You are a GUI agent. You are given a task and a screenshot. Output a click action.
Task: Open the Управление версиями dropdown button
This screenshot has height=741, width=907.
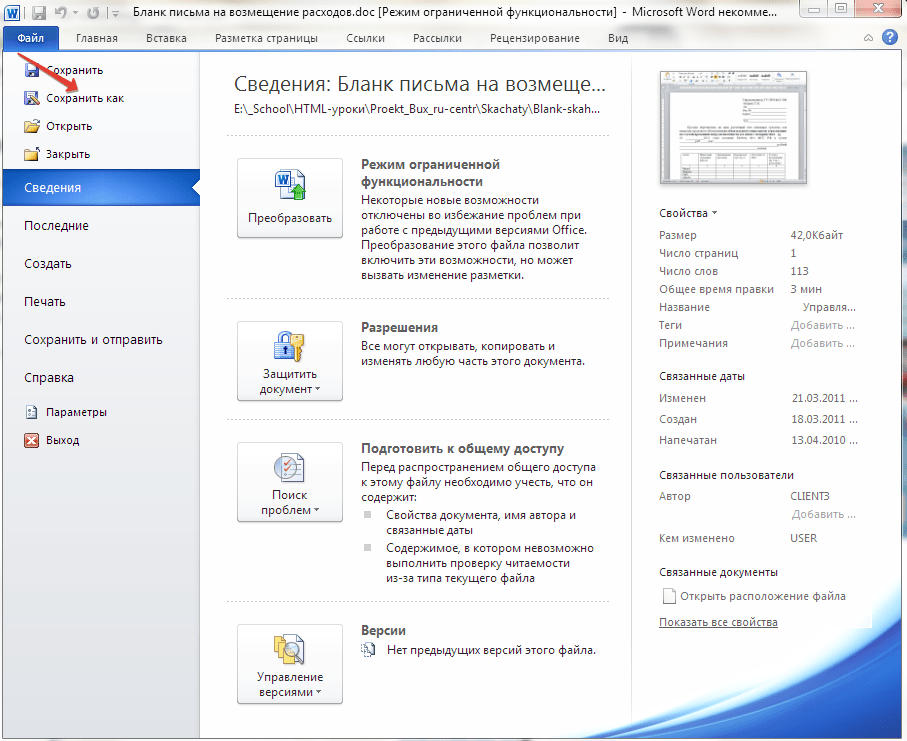290,664
